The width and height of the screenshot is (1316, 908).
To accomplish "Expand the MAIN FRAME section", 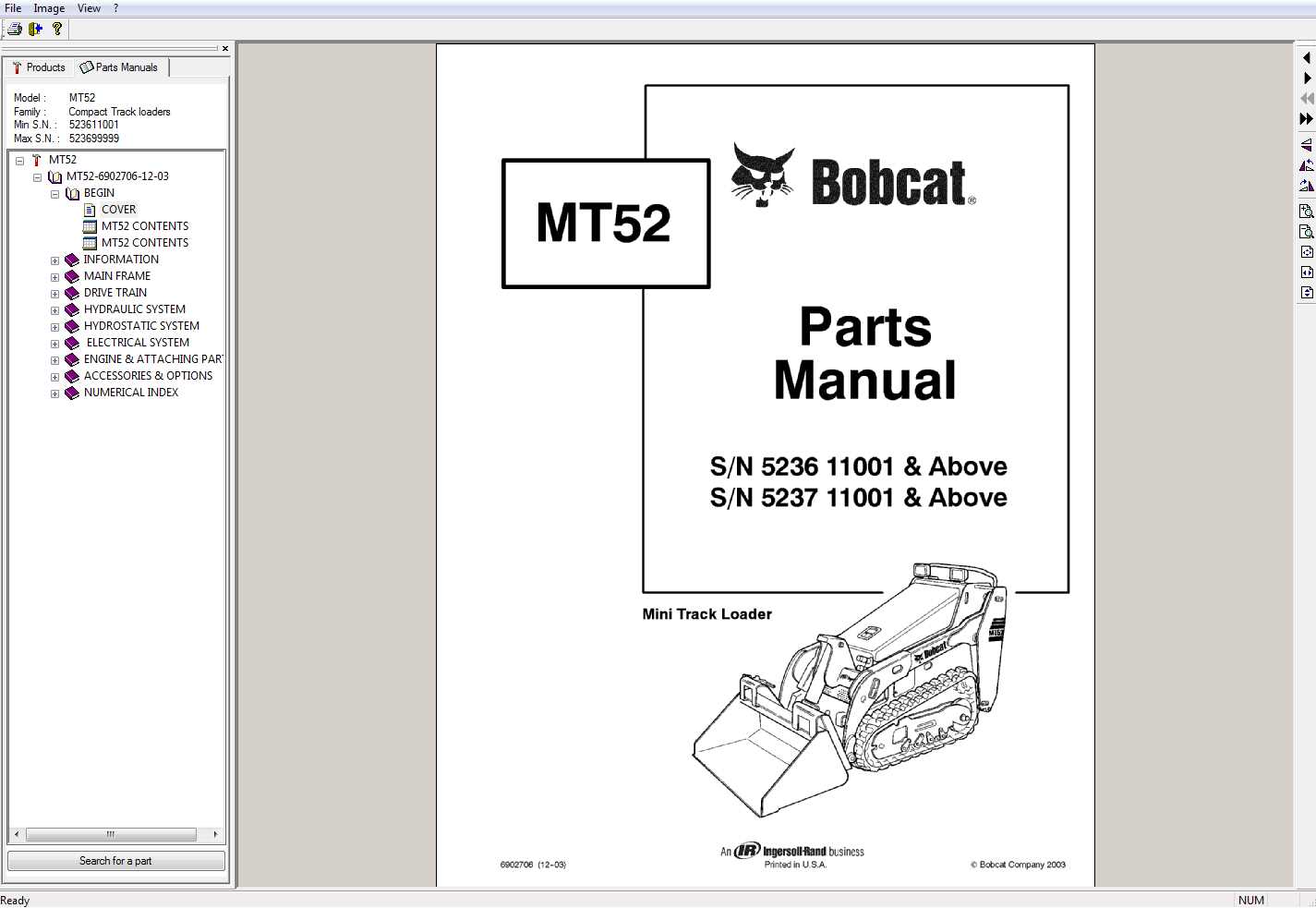I will click(54, 277).
